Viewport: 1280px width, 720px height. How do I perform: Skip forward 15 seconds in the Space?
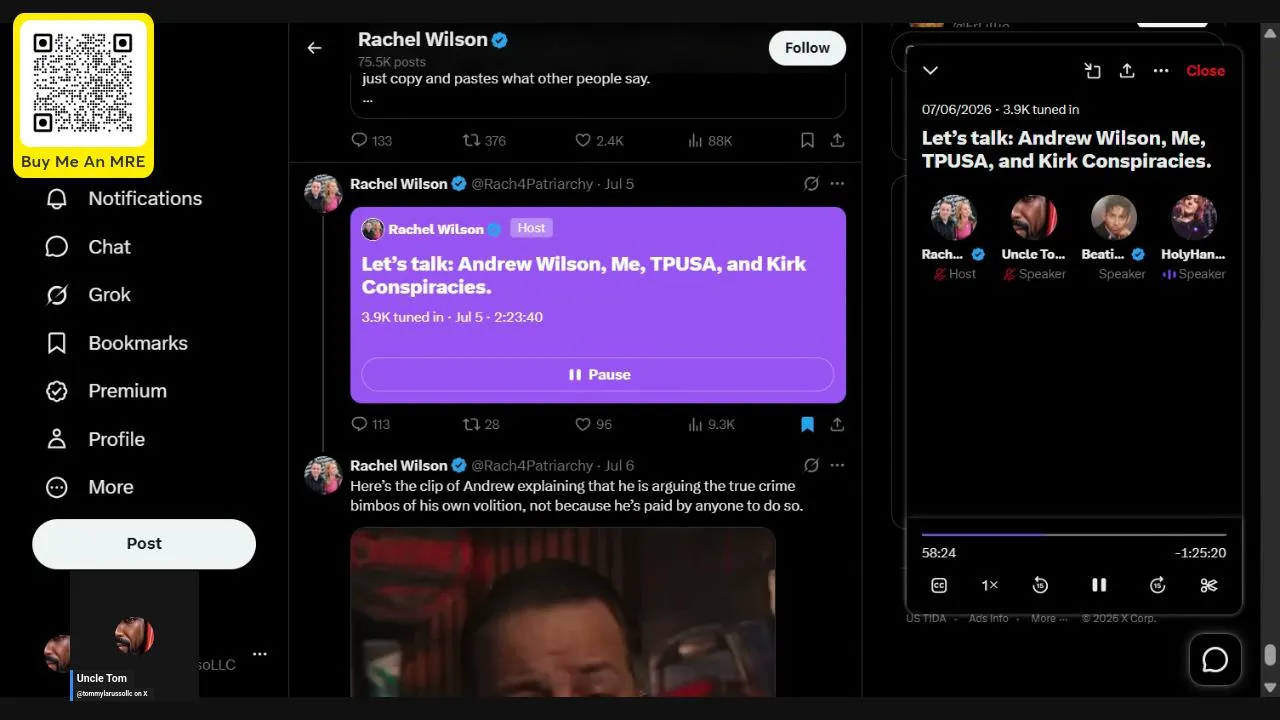[1158, 586]
